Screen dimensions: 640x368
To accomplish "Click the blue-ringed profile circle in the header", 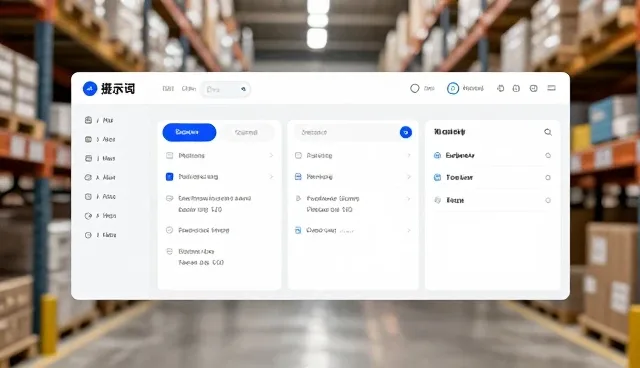I will [x=453, y=88].
